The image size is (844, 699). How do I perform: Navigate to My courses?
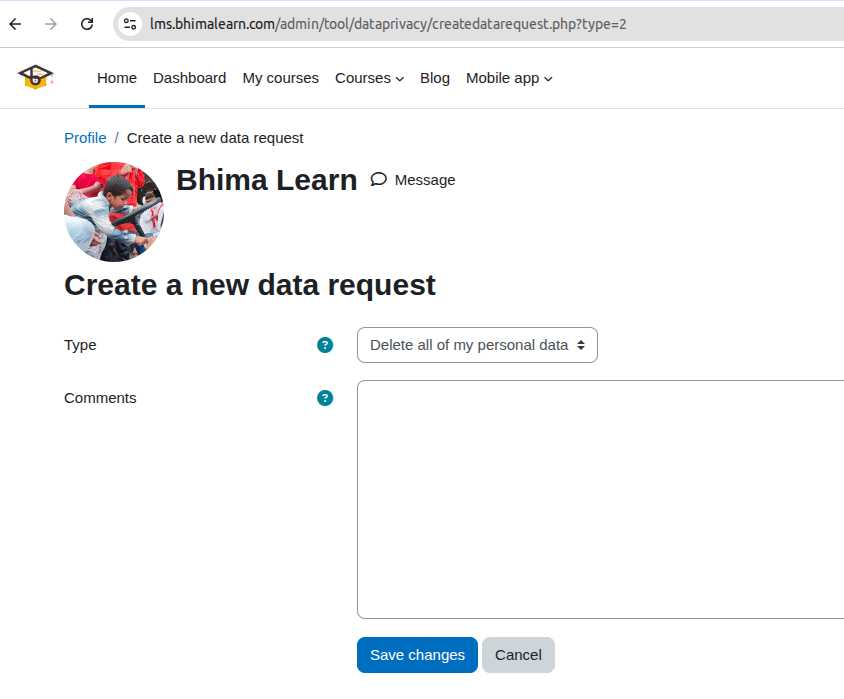click(x=280, y=78)
